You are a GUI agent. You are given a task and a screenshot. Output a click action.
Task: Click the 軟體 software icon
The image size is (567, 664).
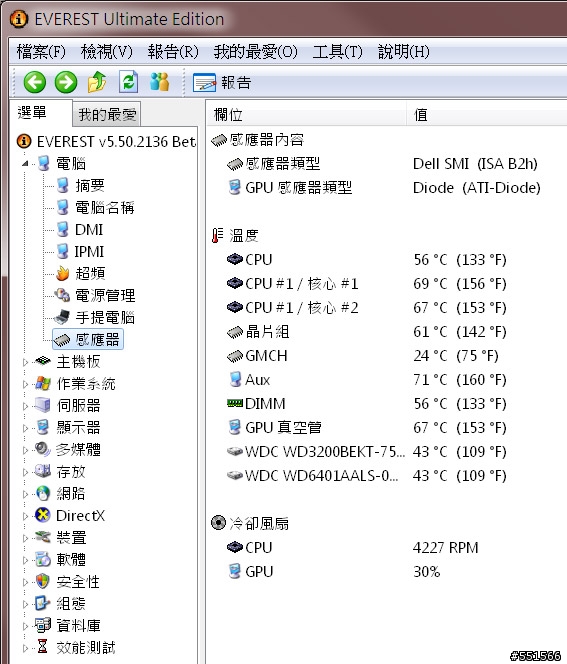pyautogui.click(x=43, y=559)
